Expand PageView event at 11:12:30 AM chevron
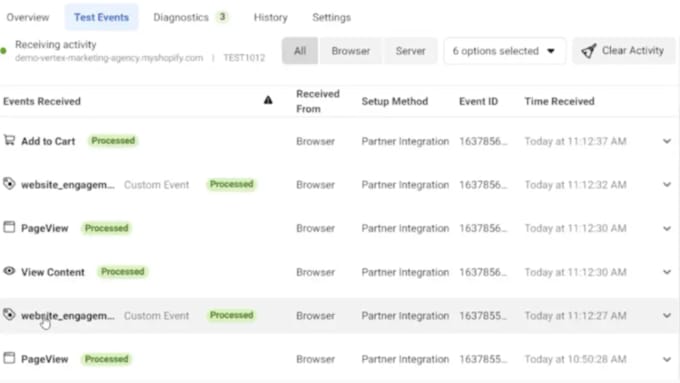Image resolution: width=680 pixels, height=383 pixels. (x=667, y=229)
